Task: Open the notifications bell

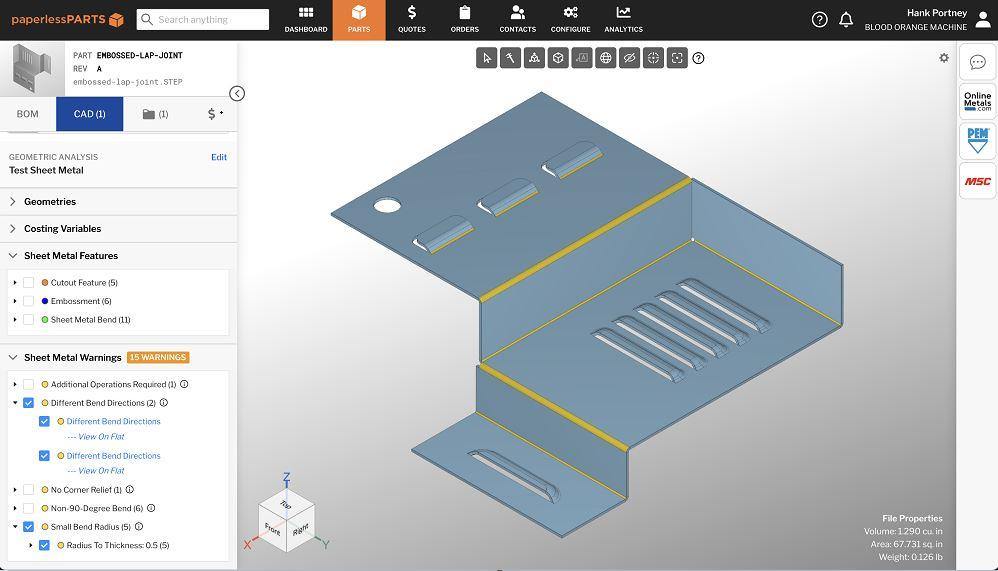Action: pyautogui.click(x=846, y=20)
